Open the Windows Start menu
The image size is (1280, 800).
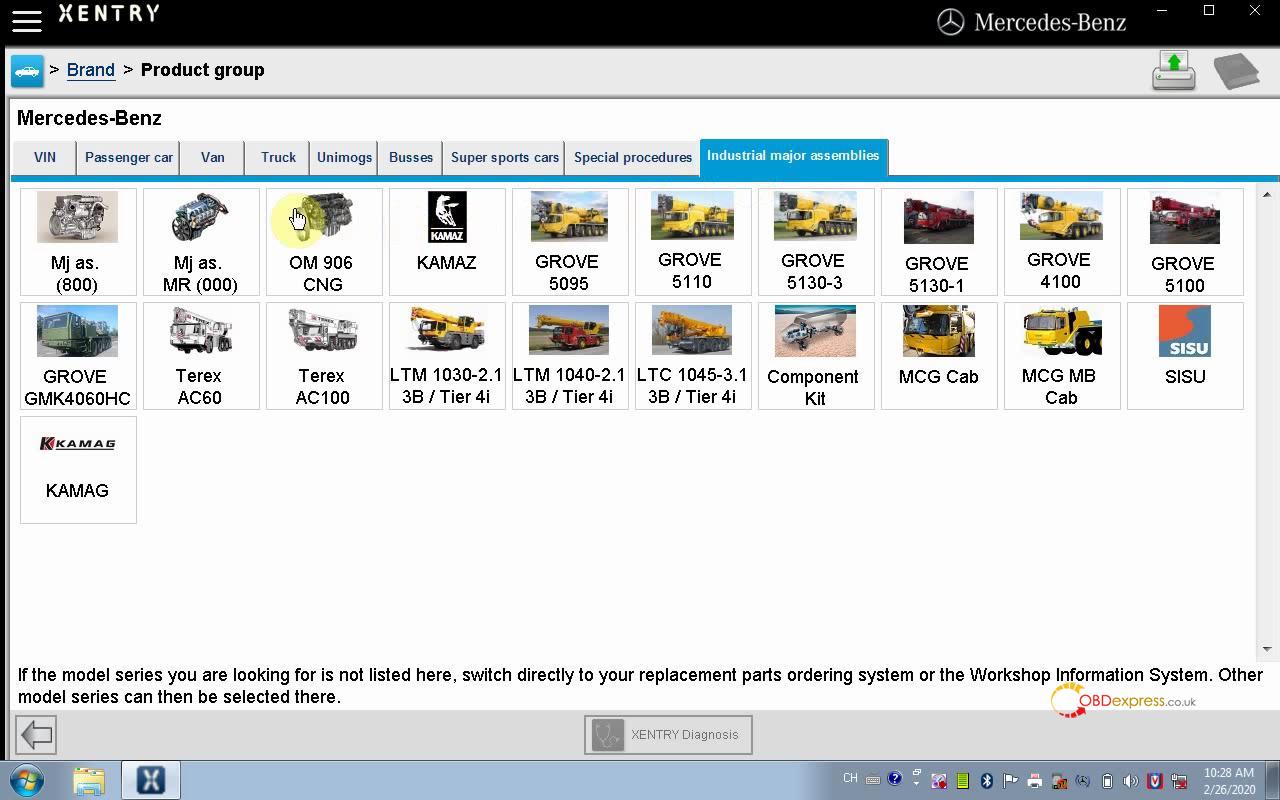[x=28, y=780]
